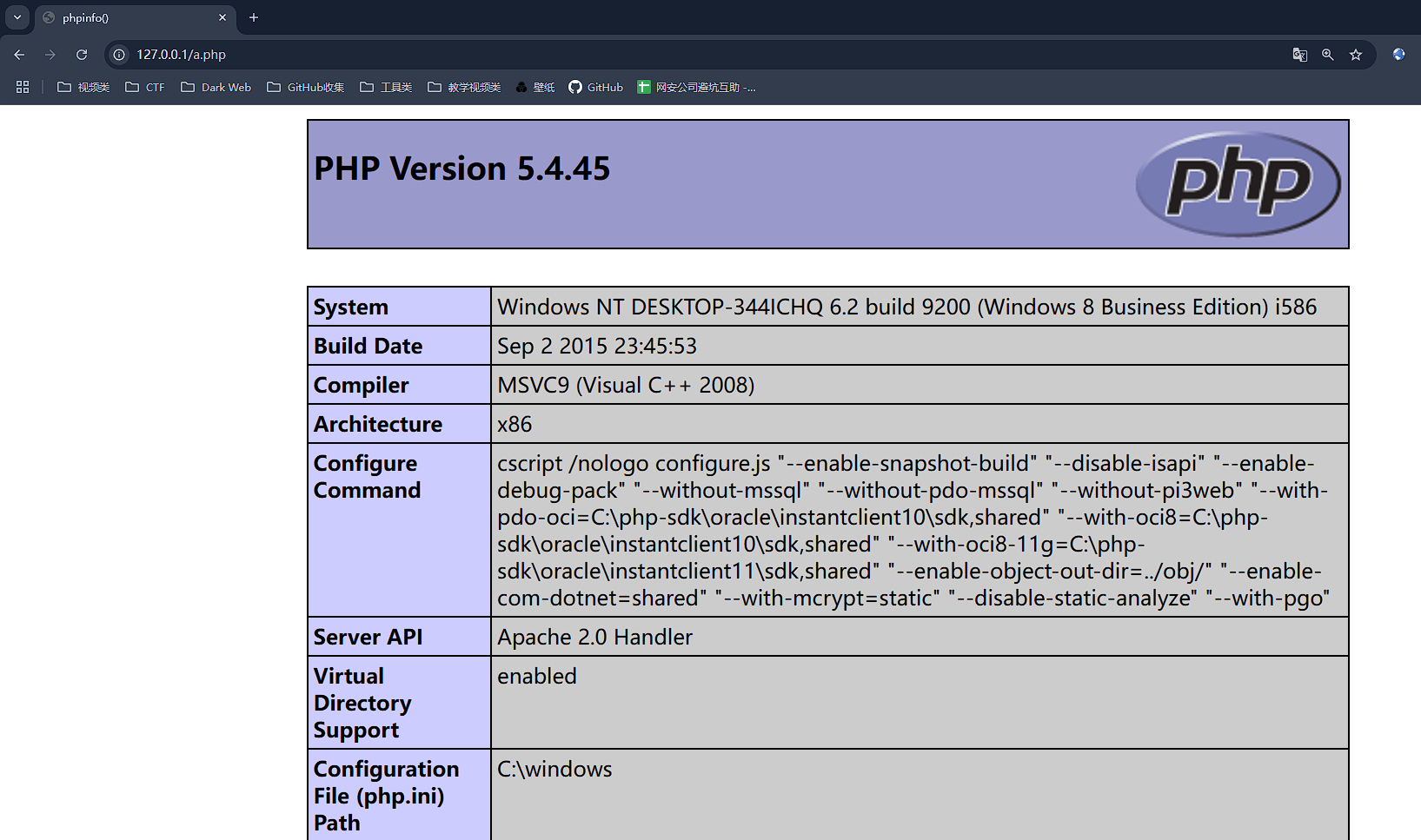Click the Windows NT DESKTOP-344ICHQ value cell
This screenshot has height=840, width=1421.
[x=920, y=307]
